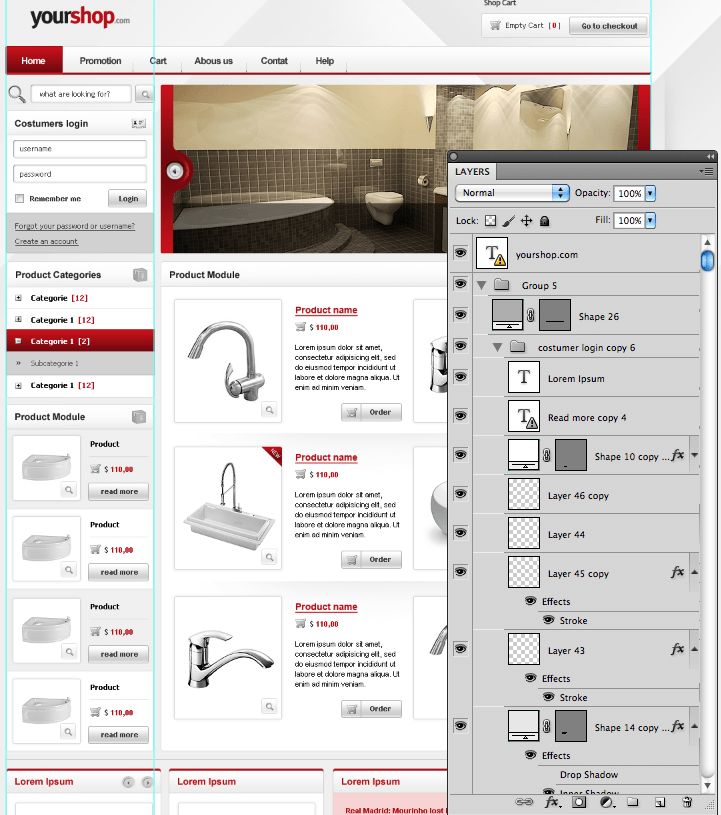Open the Fill dropdown arrow
Screen dimensions: 721x815
(650, 220)
